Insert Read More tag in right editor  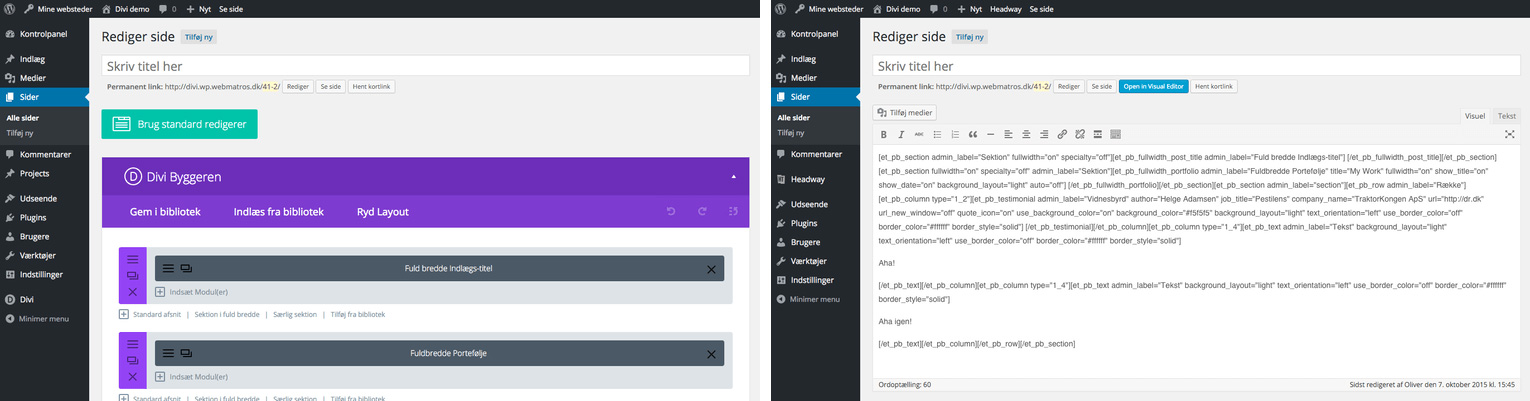pyautogui.click(x=1098, y=134)
